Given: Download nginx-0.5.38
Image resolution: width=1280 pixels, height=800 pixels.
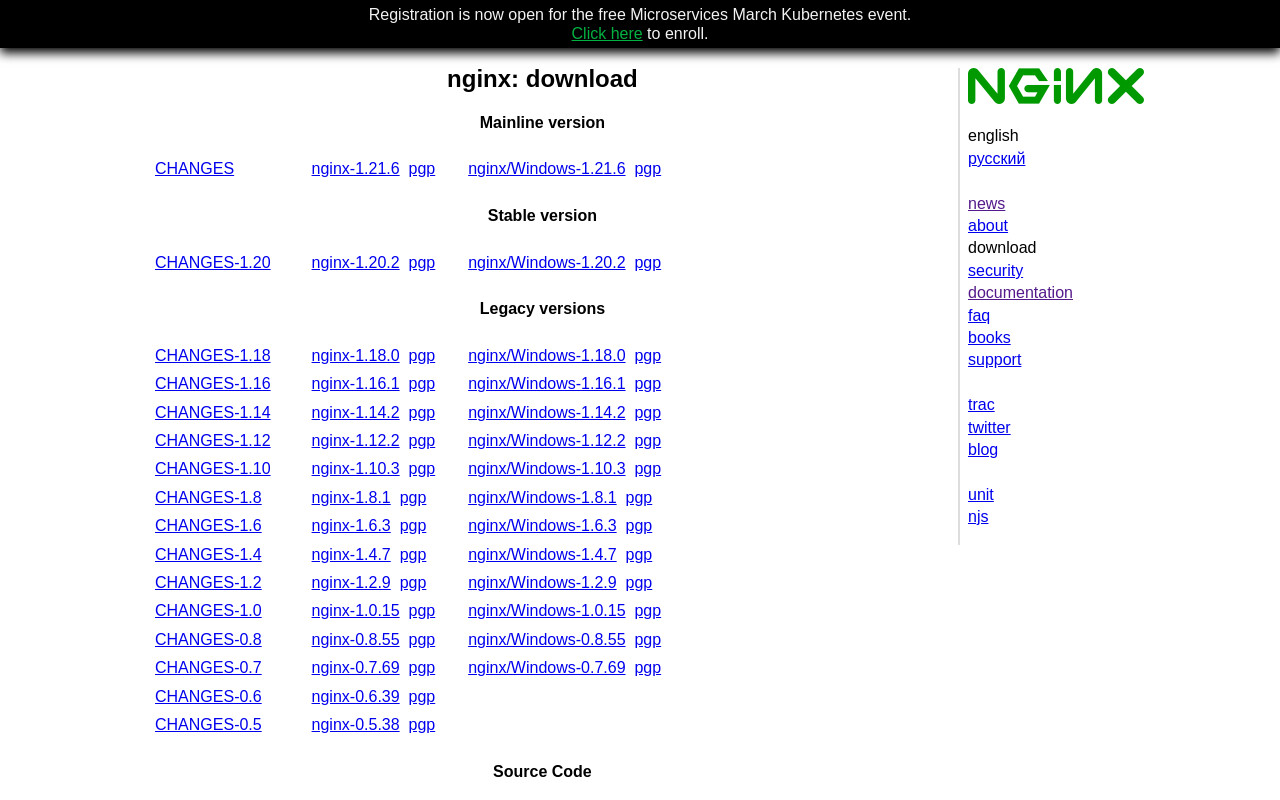Looking at the screenshot, I should point(355,725).
